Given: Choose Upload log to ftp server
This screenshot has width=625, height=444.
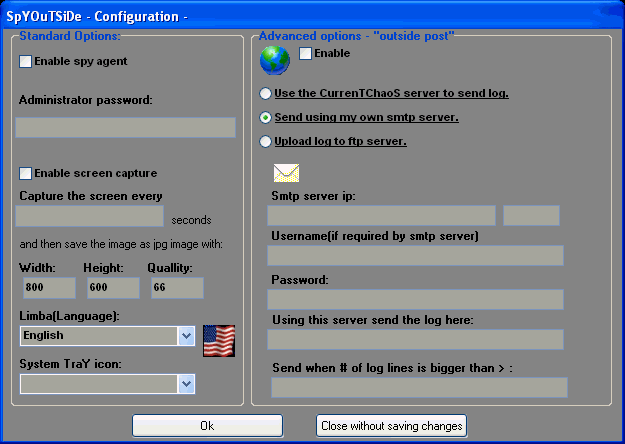Looking at the screenshot, I should [x=265, y=142].
